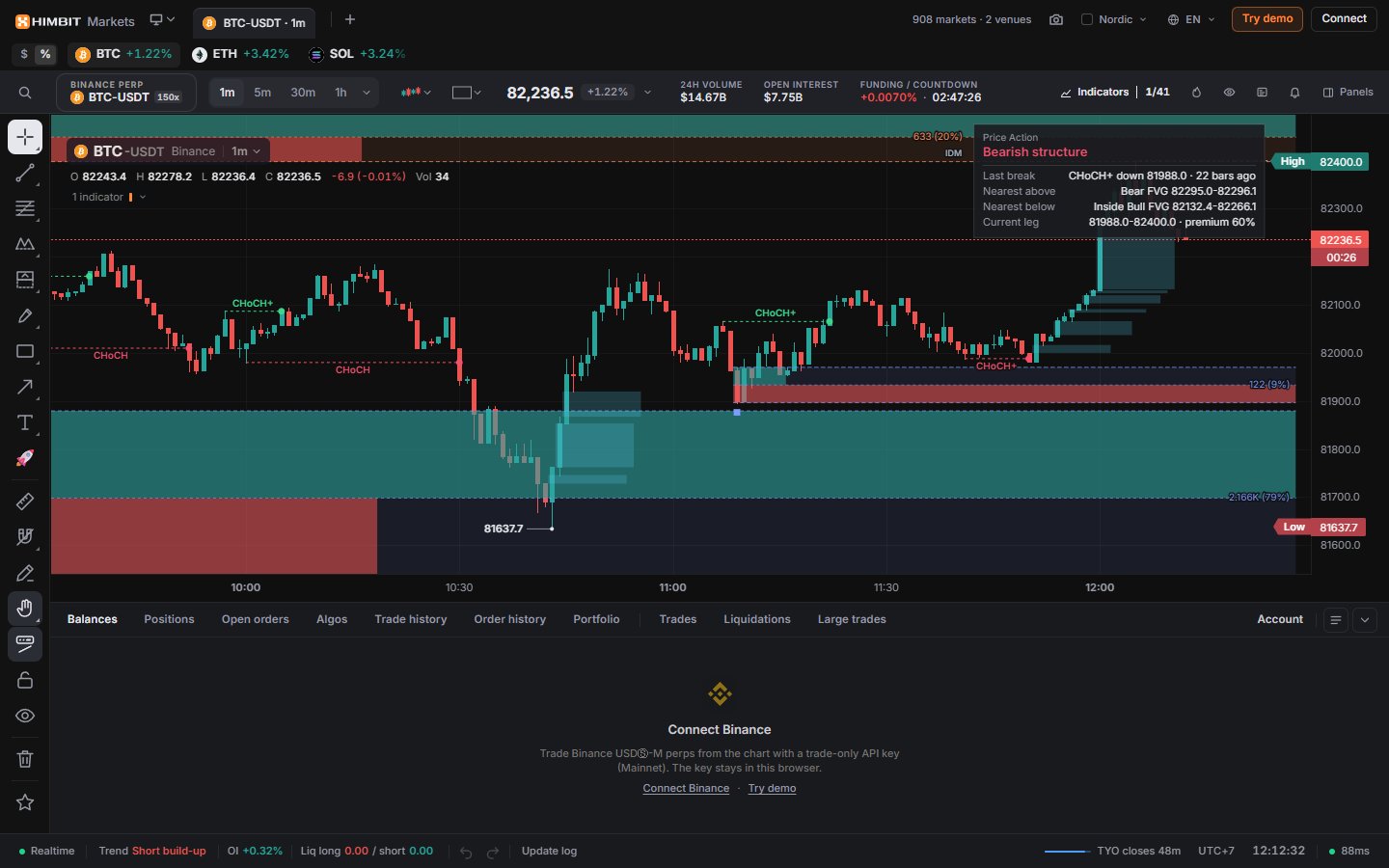Click the flame heatmap icon
The width and height of the screenshot is (1389, 868).
1196,93
